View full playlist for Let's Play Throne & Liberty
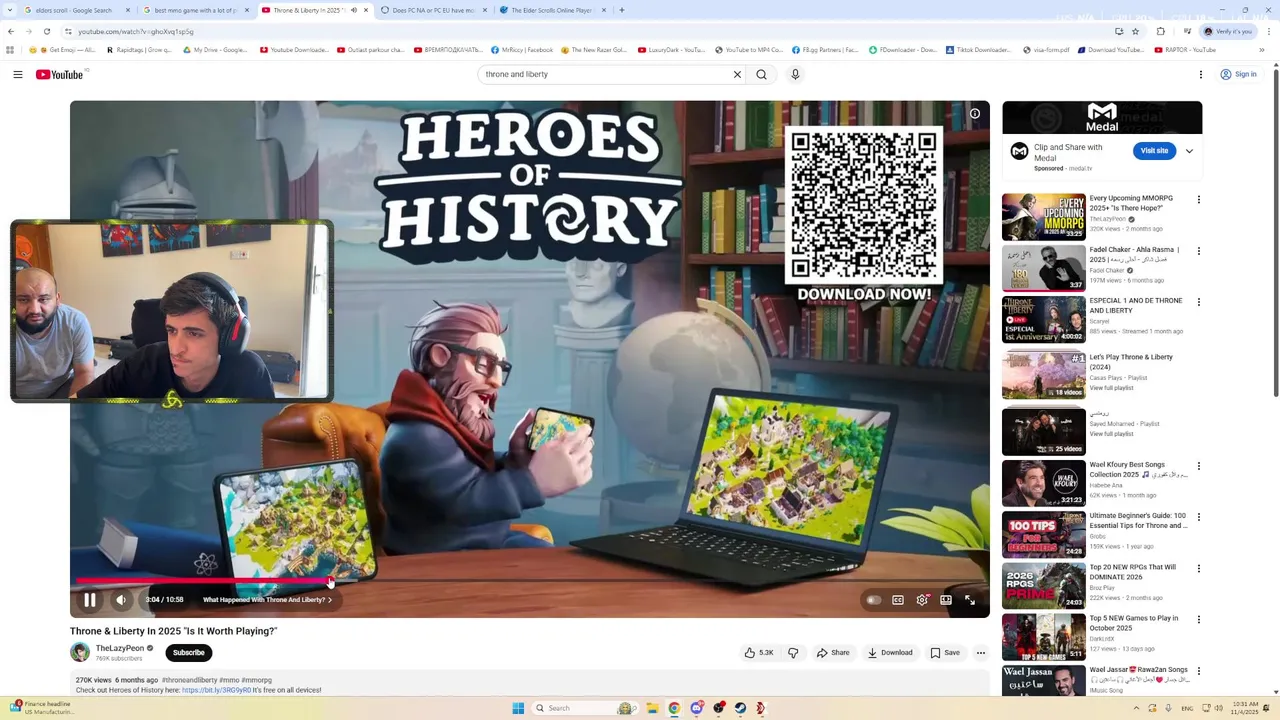Screen dimensions: 1280x720 (x=1111, y=388)
